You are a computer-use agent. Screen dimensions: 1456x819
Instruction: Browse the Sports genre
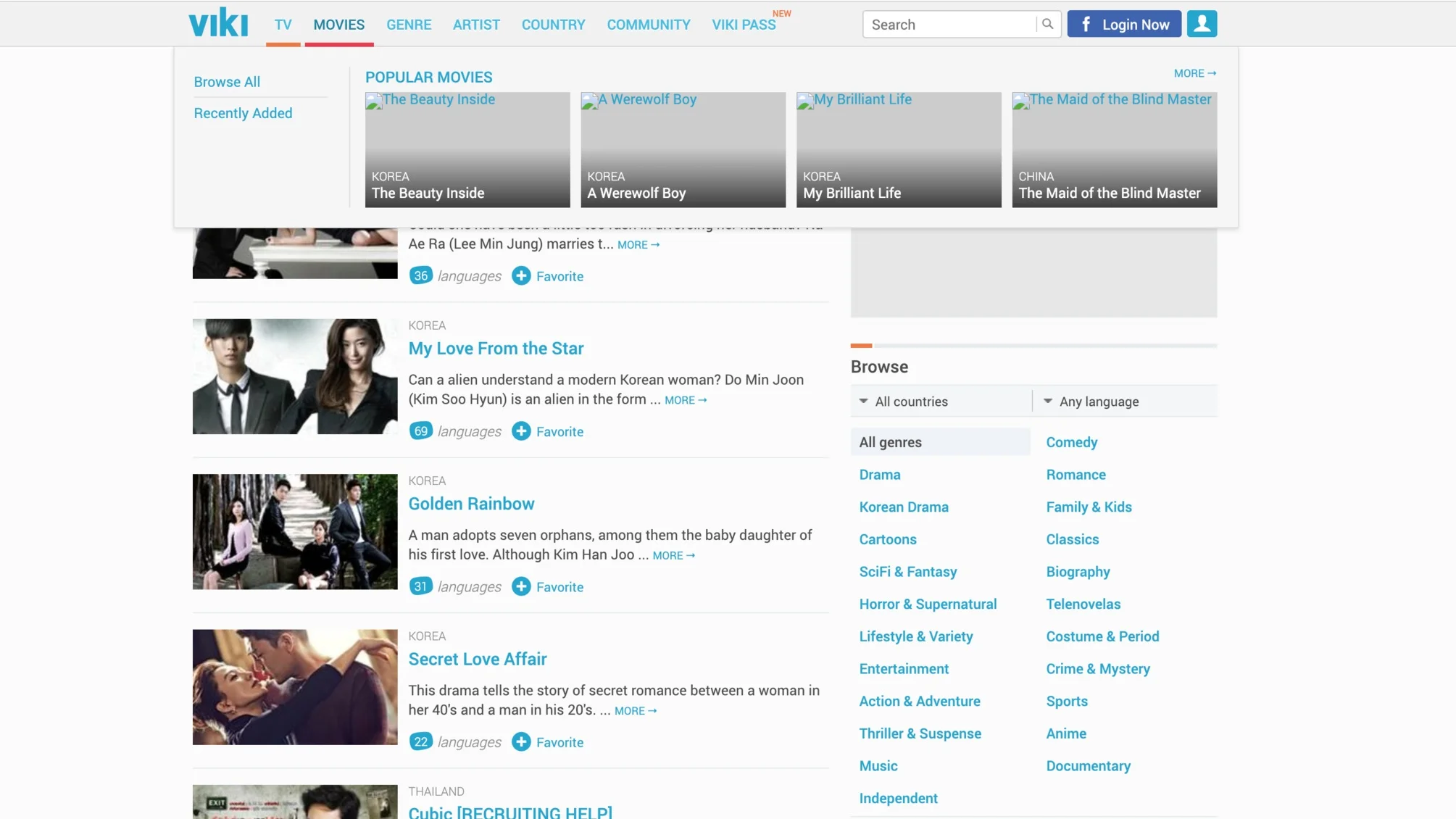click(x=1067, y=701)
